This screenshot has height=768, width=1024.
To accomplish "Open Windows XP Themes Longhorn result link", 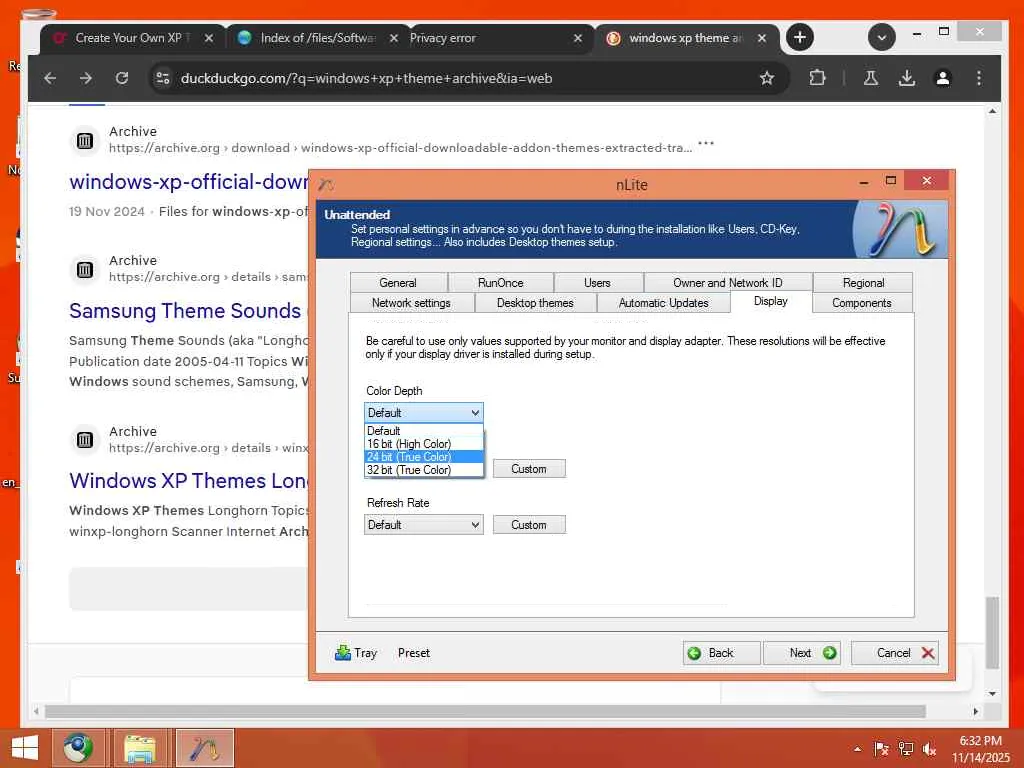I will 189,481.
